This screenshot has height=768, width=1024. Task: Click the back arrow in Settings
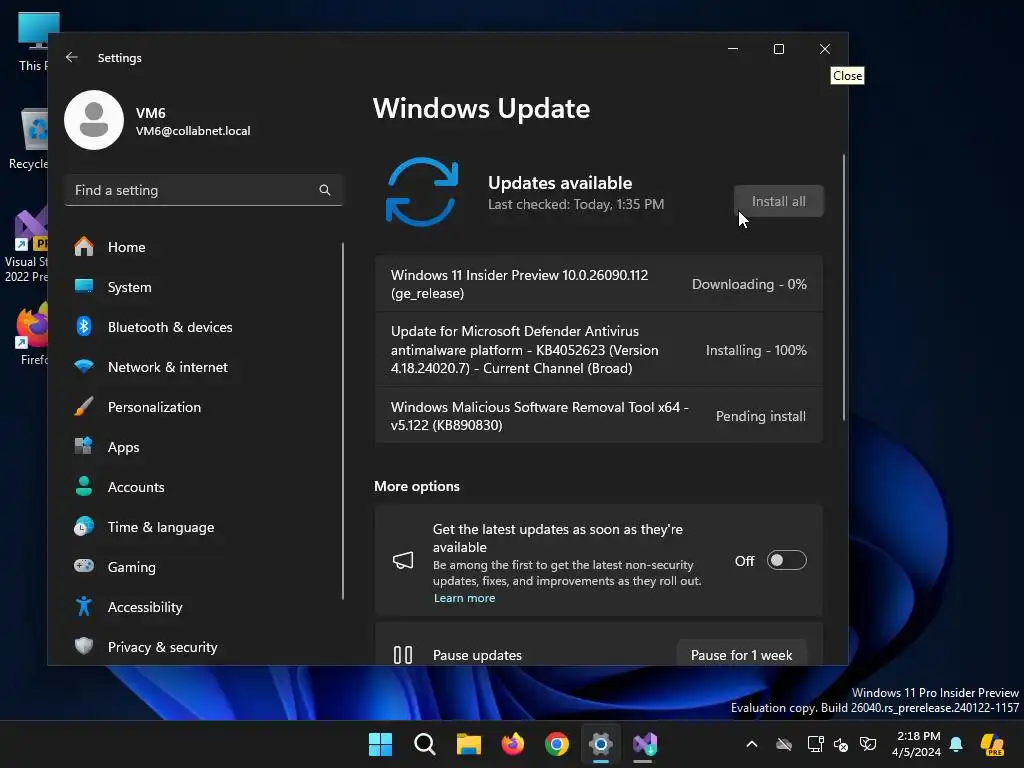[72, 57]
